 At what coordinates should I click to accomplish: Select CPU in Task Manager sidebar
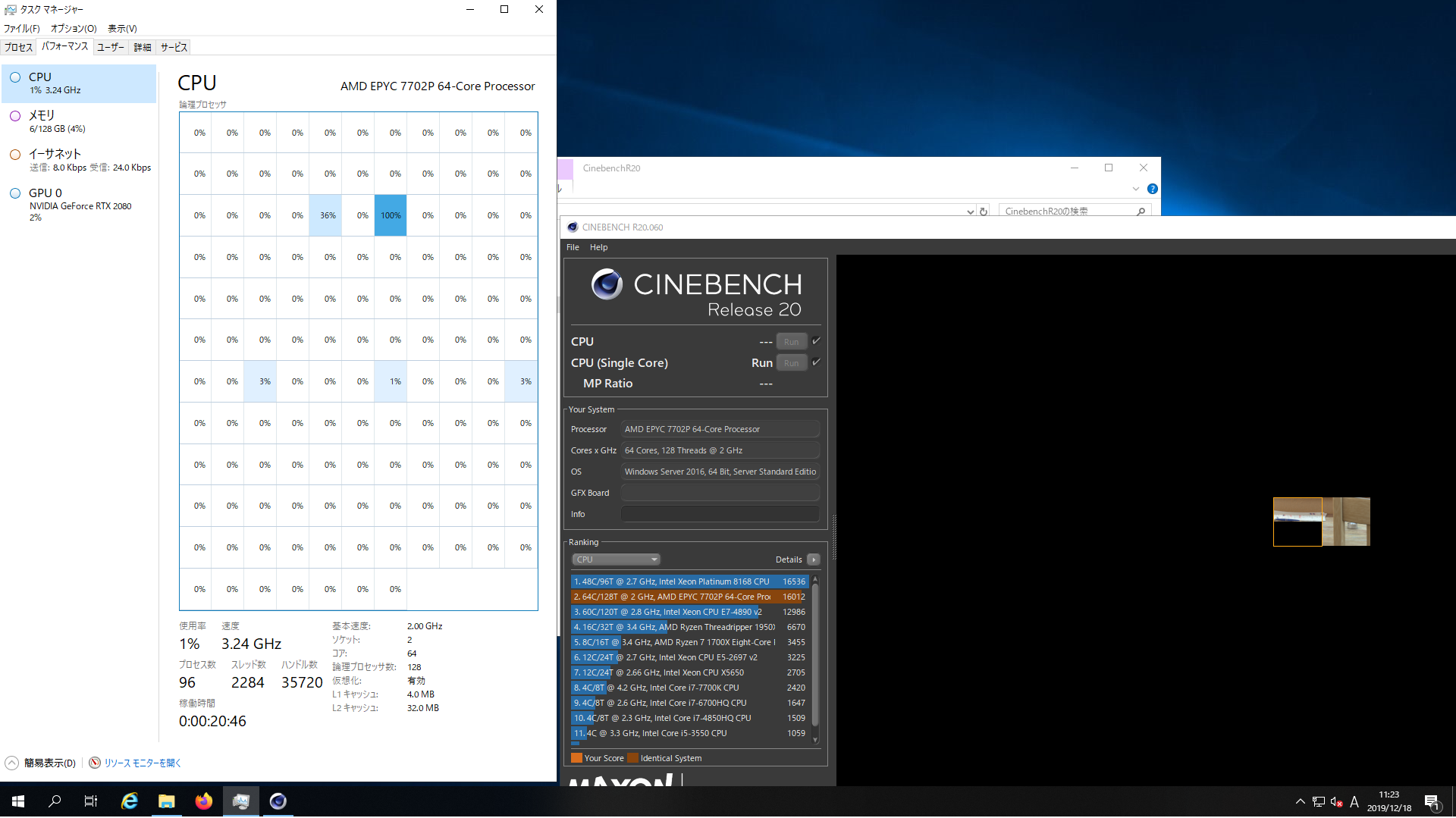click(x=79, y=83)
